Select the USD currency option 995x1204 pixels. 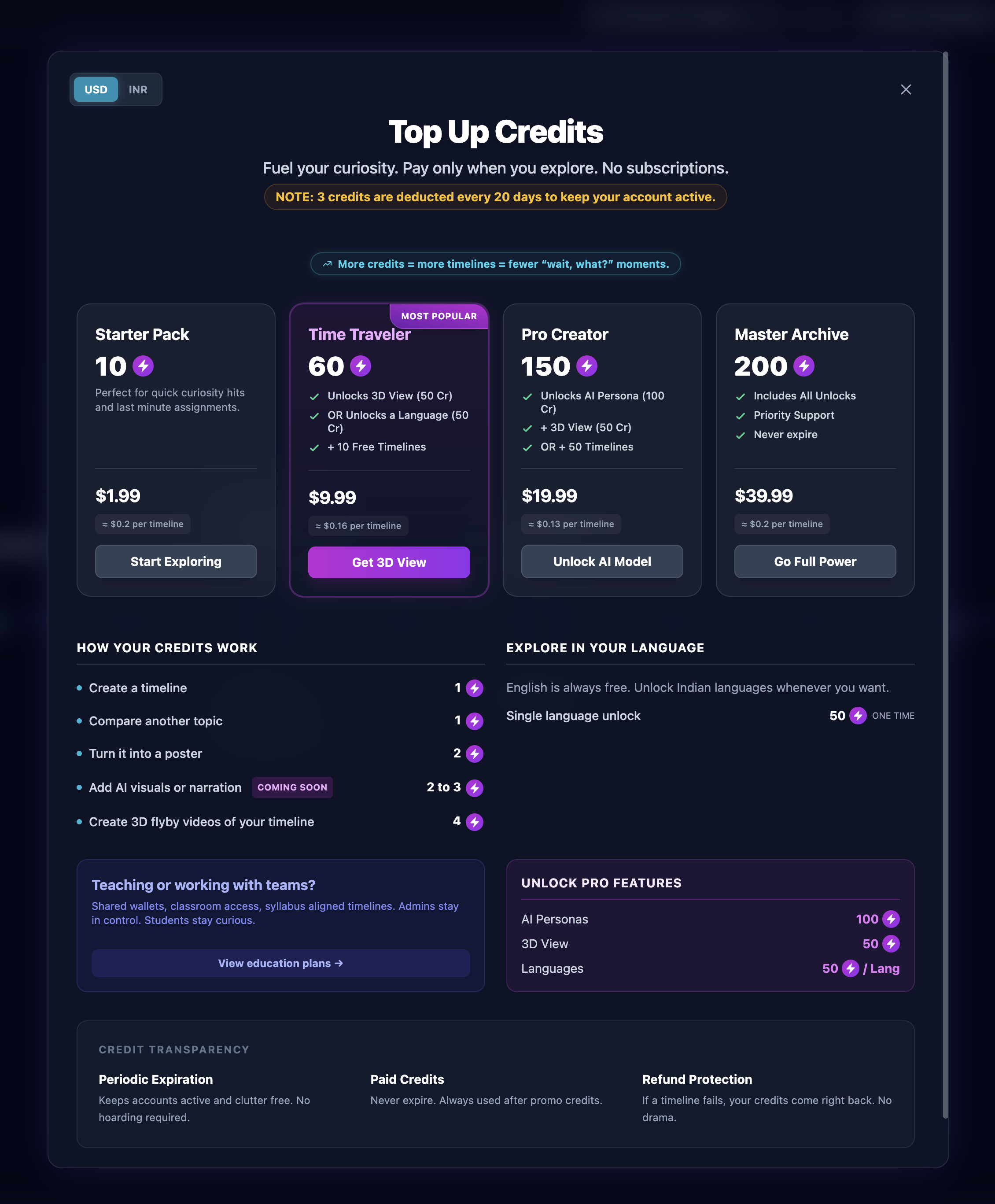[x=95, y=89]
